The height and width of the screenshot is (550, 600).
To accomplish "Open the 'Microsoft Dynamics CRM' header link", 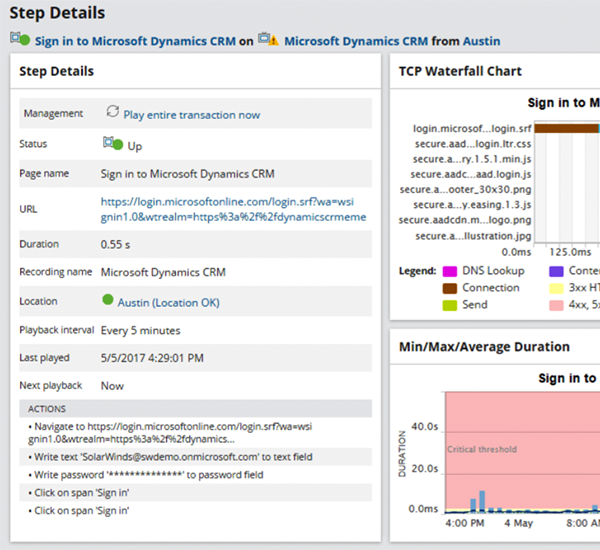I will 356,41.
